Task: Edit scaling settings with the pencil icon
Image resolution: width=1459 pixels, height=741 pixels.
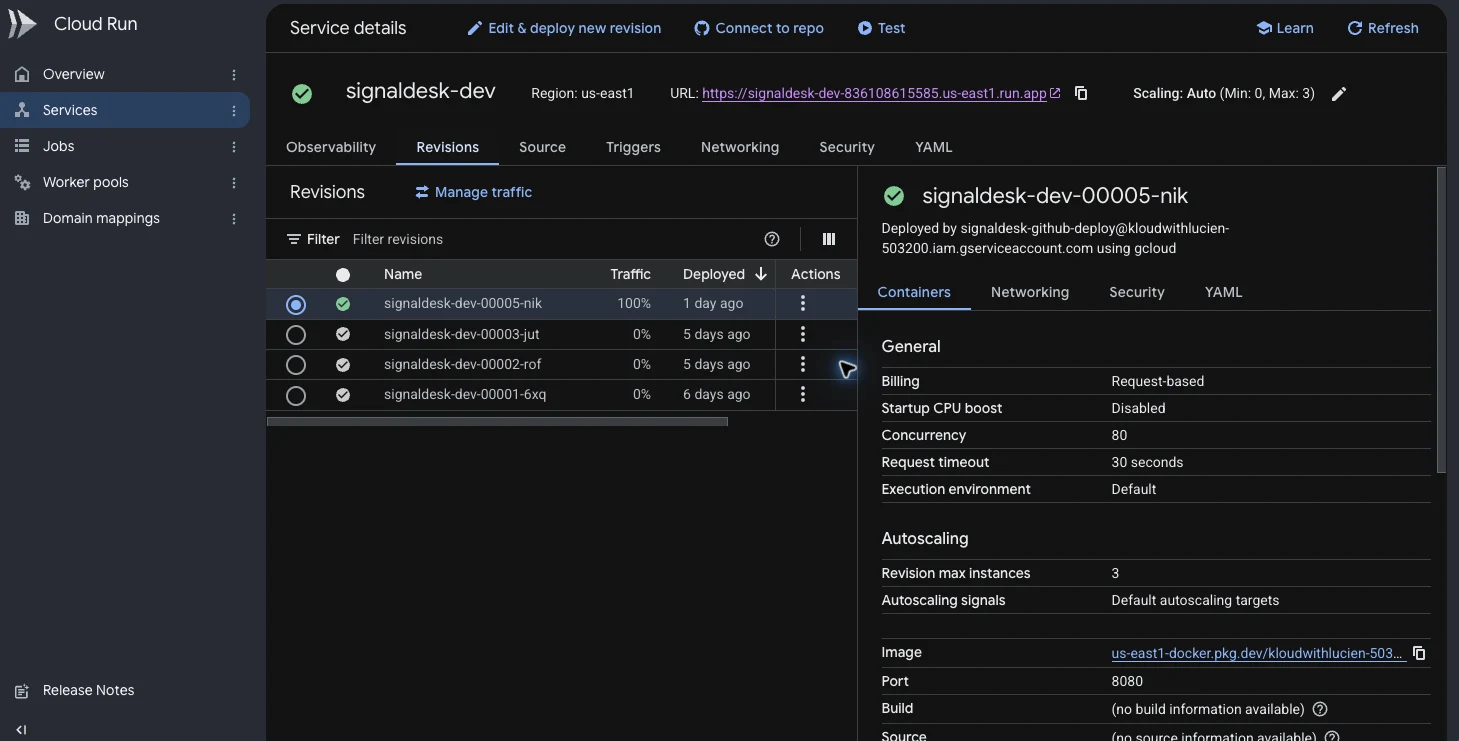Action: [x=1339, y=94]
